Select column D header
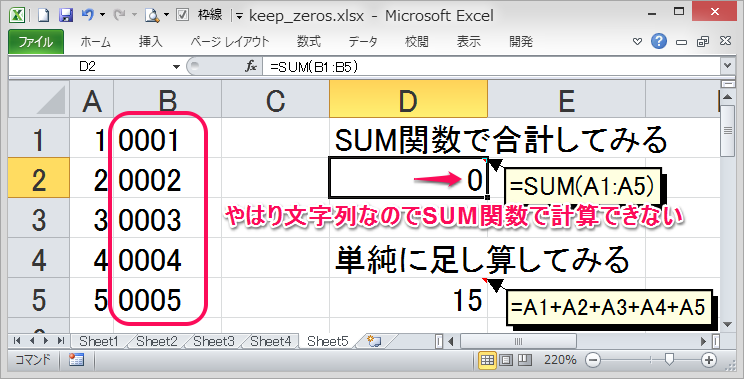 408,99
